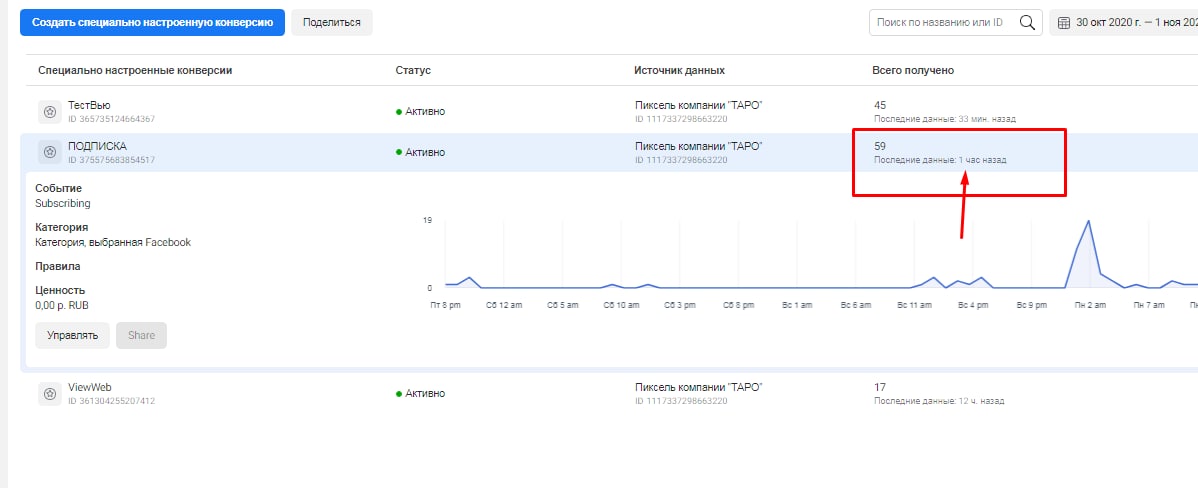Click ID 365735124664367 under ТестВью
Screen dimensions: 1198x488
point(112,119)
